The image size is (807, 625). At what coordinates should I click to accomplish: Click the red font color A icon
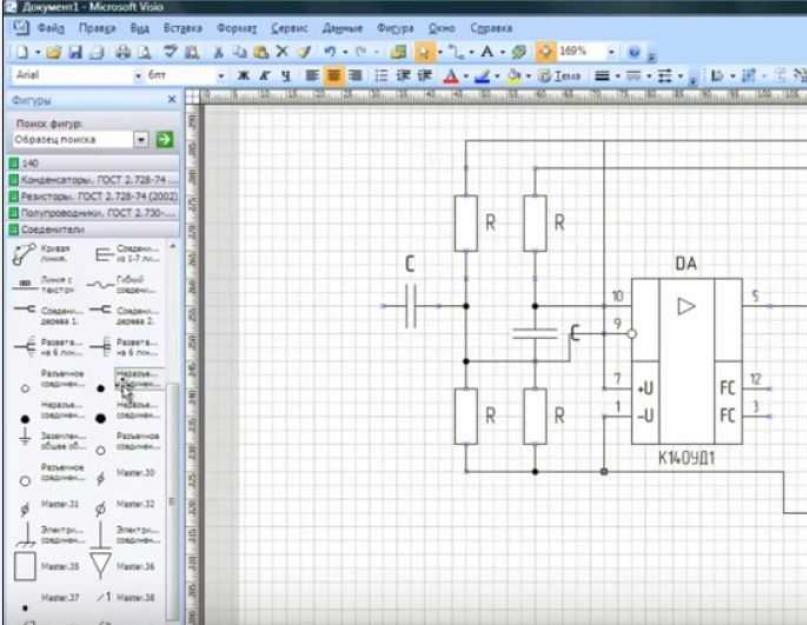tap(451, 76)
